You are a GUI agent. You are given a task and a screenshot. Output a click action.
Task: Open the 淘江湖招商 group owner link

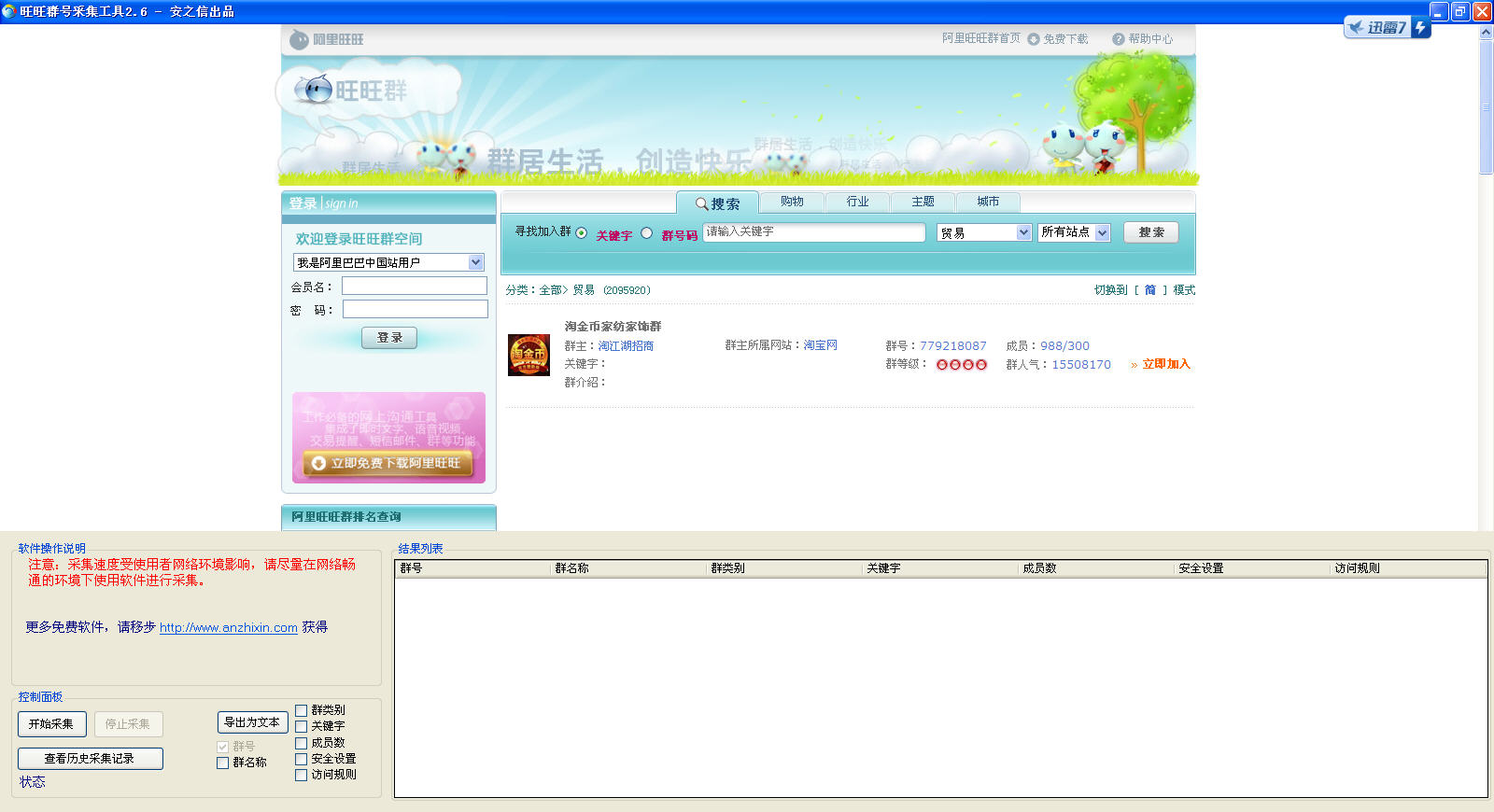tap(626, 346)
